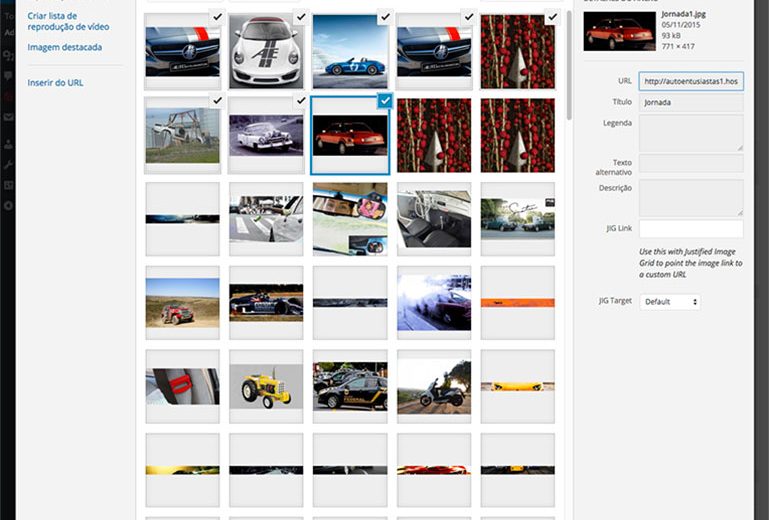Select the motor scooter at sunset thumbnail
Viewport: 769px width, 520px height.
click(x=434, y=385)
